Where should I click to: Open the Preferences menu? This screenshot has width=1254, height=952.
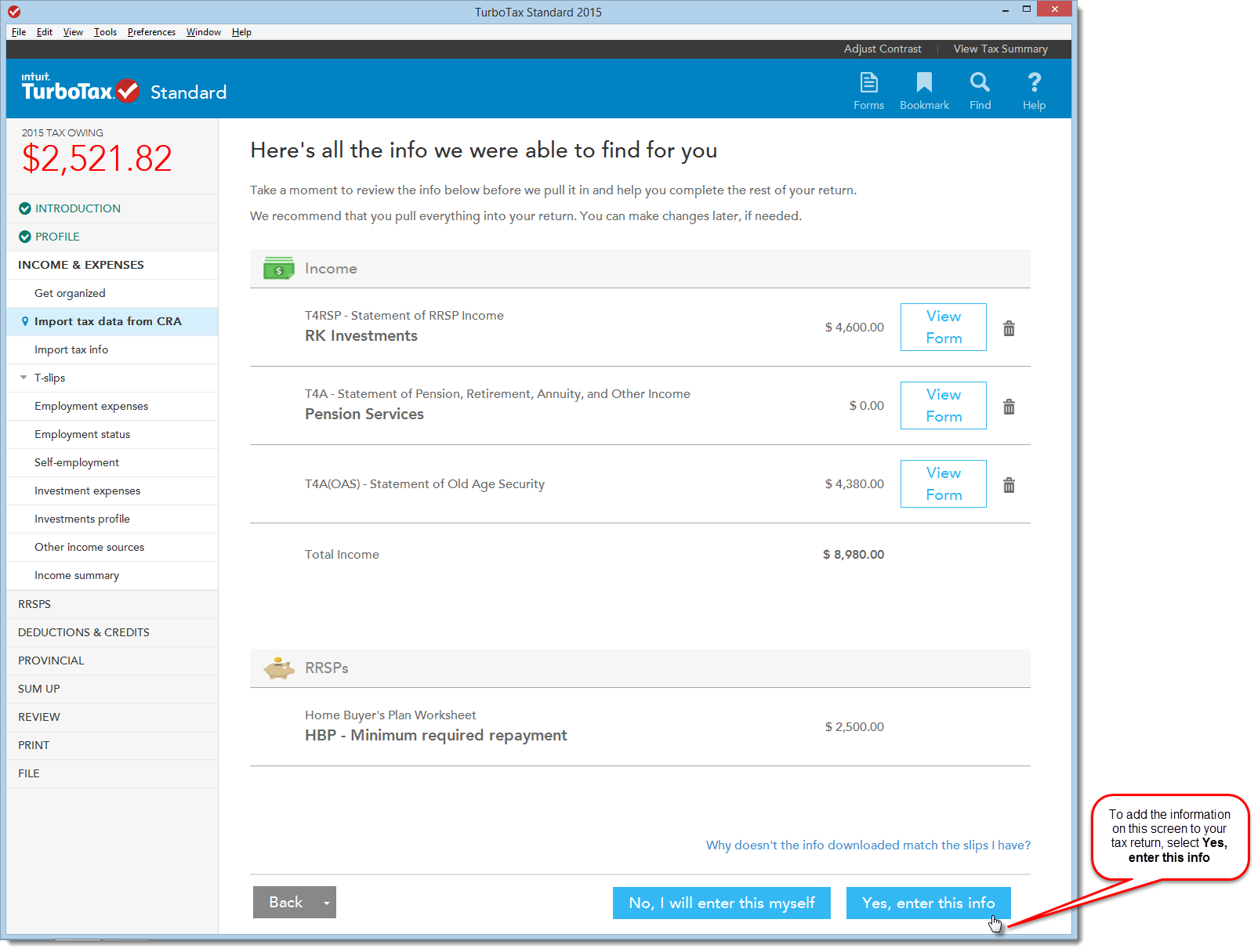[151, 32]
